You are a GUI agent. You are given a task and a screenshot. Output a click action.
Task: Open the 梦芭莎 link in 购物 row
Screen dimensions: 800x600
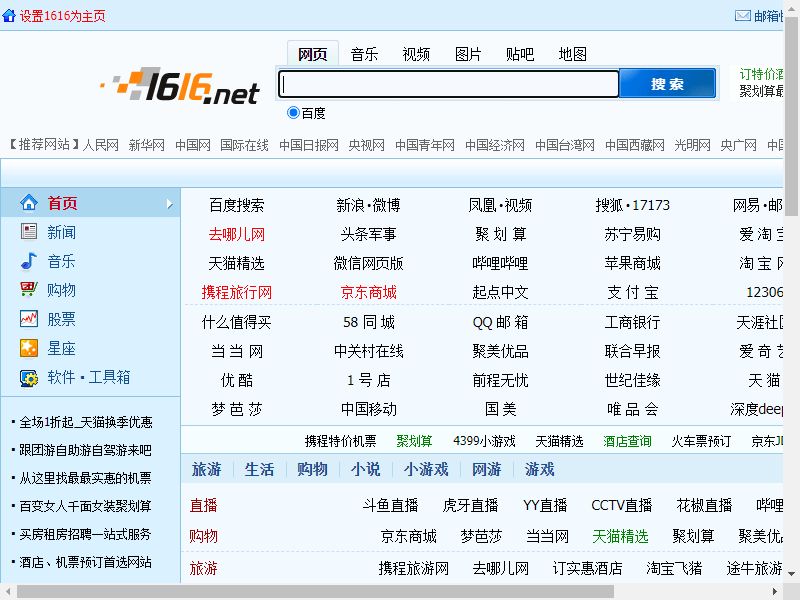click(481, 536)
